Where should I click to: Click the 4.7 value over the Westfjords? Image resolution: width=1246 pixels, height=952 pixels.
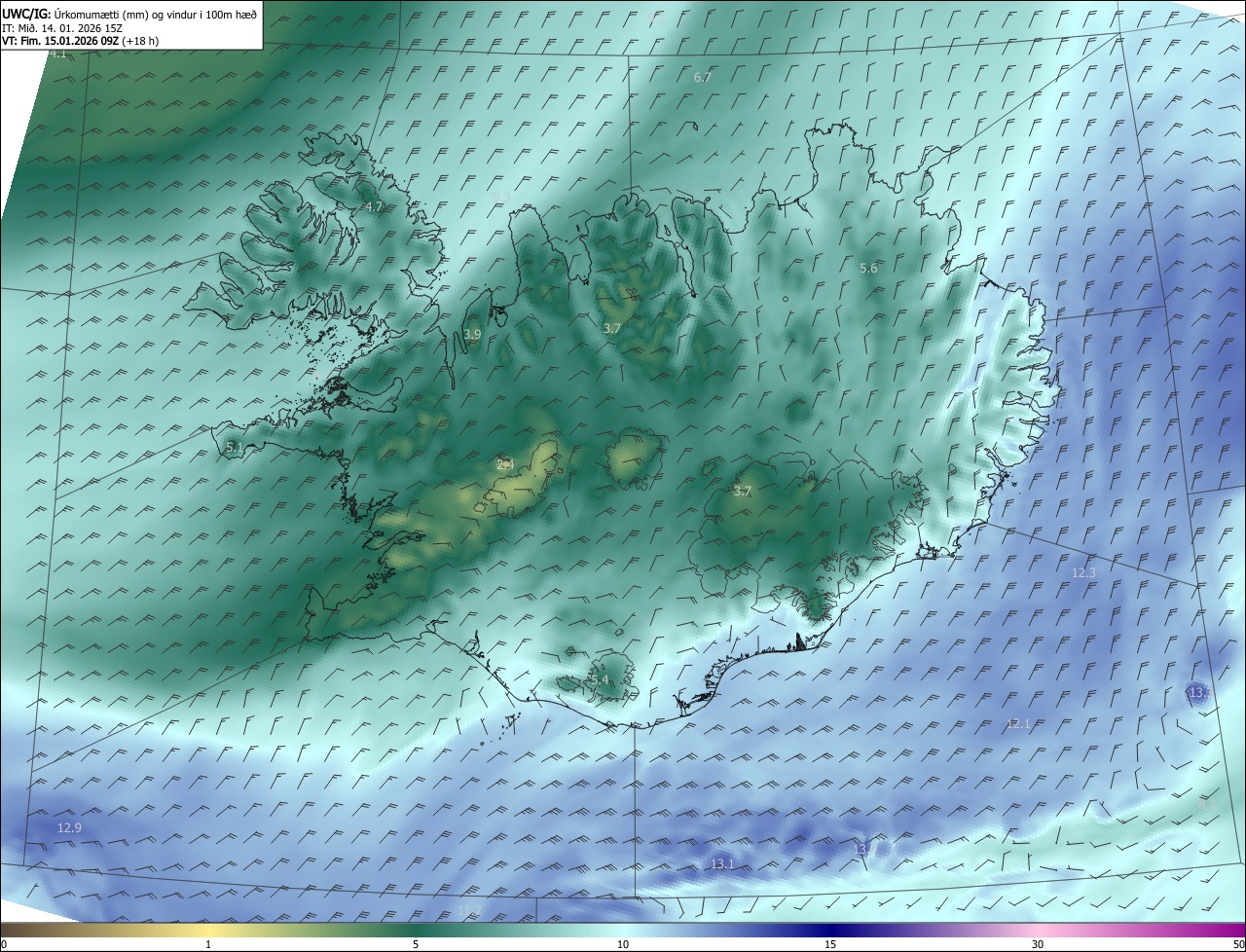[374, 207]
